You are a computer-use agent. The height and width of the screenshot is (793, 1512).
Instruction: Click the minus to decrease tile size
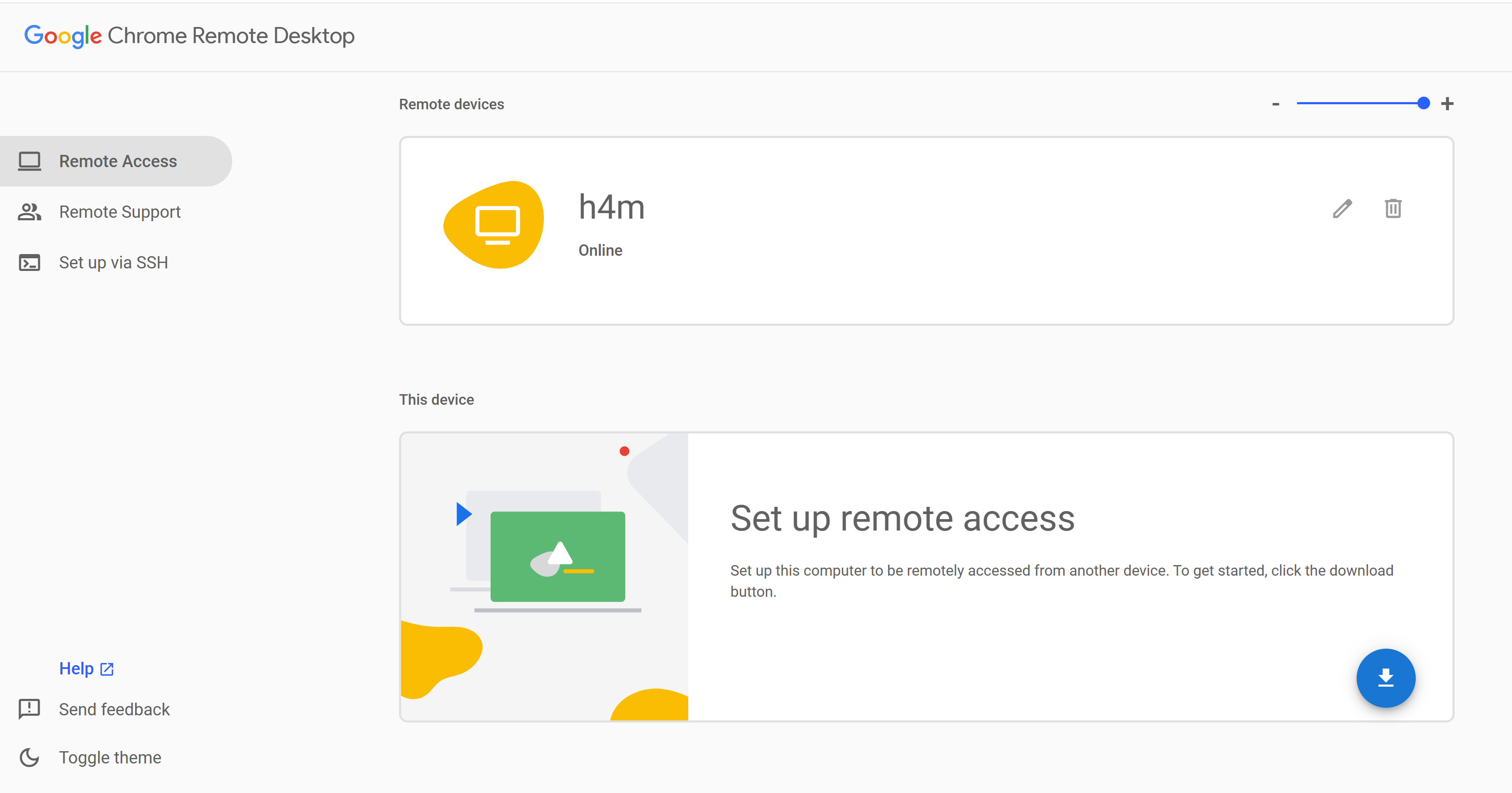(1276, 104)
